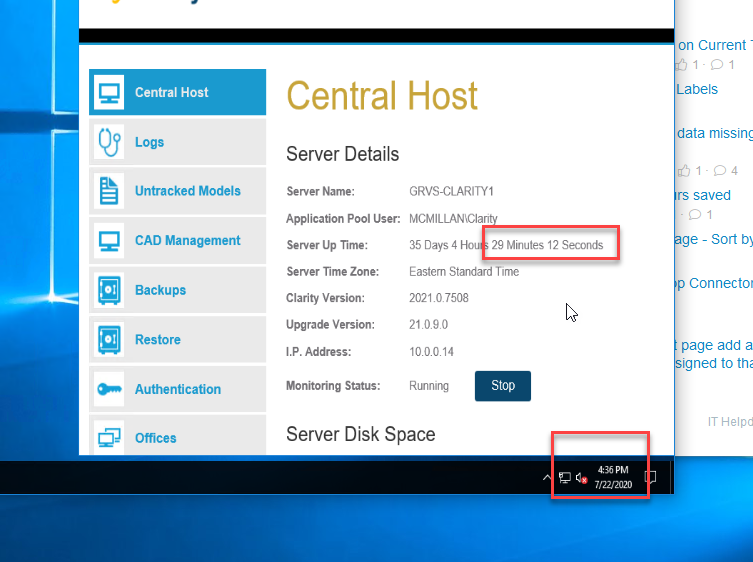Click the CAD Management monitor icon
The height and width of the screenshot is (562, 753).
pos(108,241)
